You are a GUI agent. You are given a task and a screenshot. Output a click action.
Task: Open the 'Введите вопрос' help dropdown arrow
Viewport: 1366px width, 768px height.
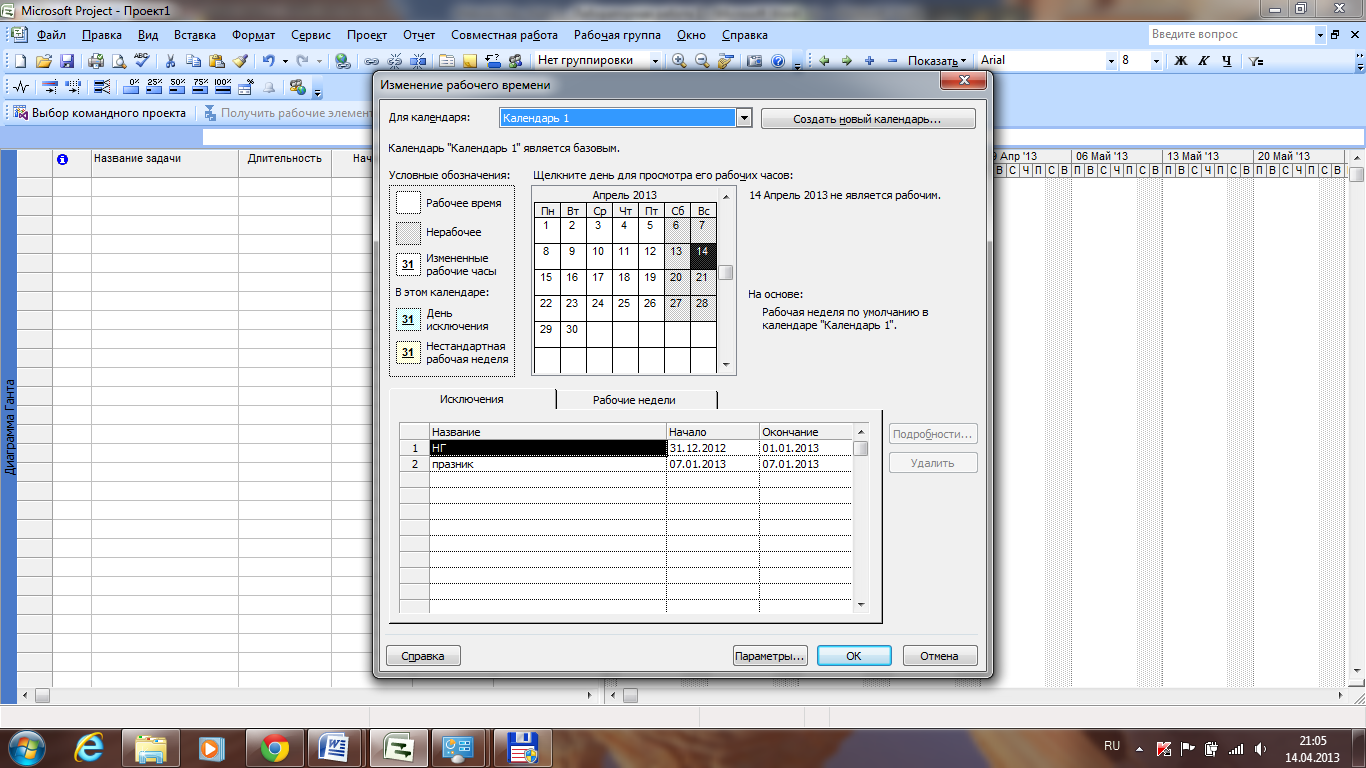coord(1320,35)
